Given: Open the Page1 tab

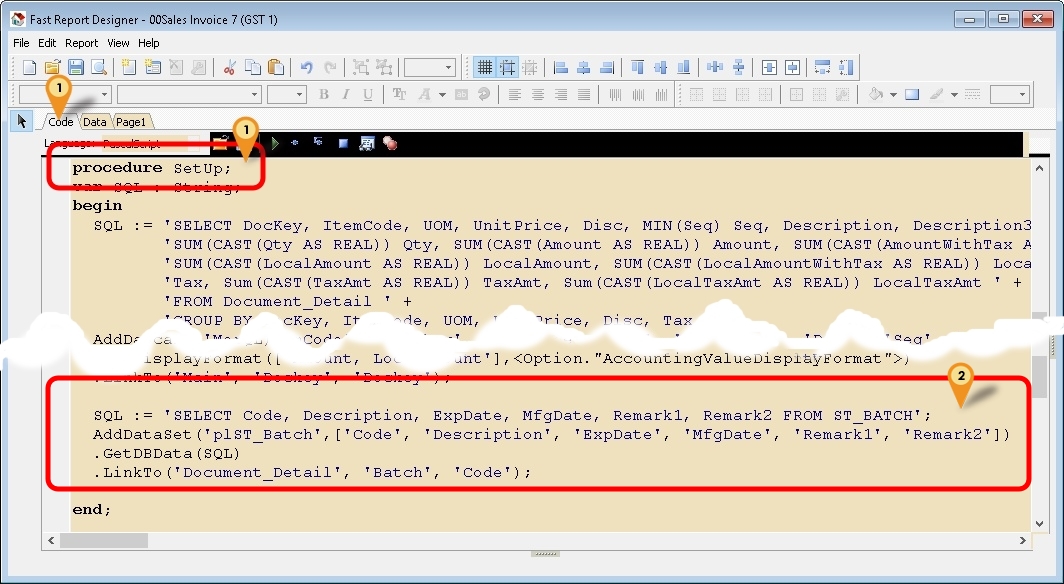Looking at the screenshot, I should coord(130,122).
